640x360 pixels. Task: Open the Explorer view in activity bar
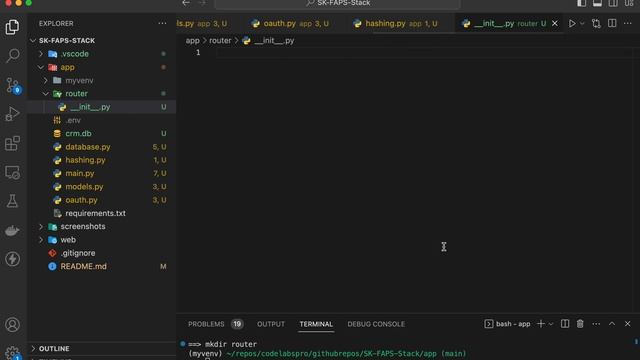click(x=12, y=27)
